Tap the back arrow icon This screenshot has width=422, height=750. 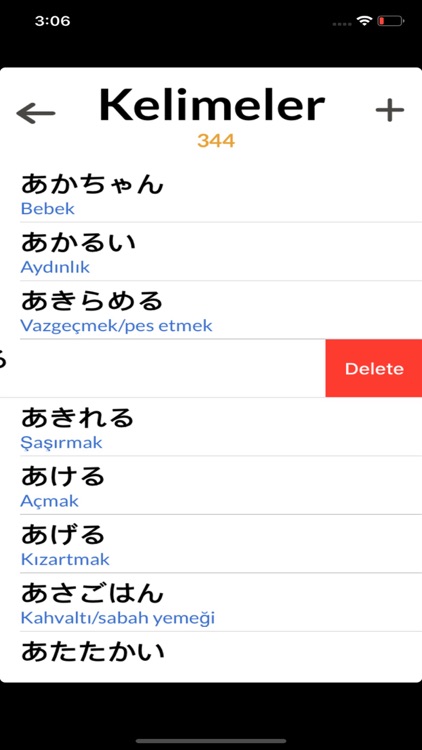click(36, 114)
